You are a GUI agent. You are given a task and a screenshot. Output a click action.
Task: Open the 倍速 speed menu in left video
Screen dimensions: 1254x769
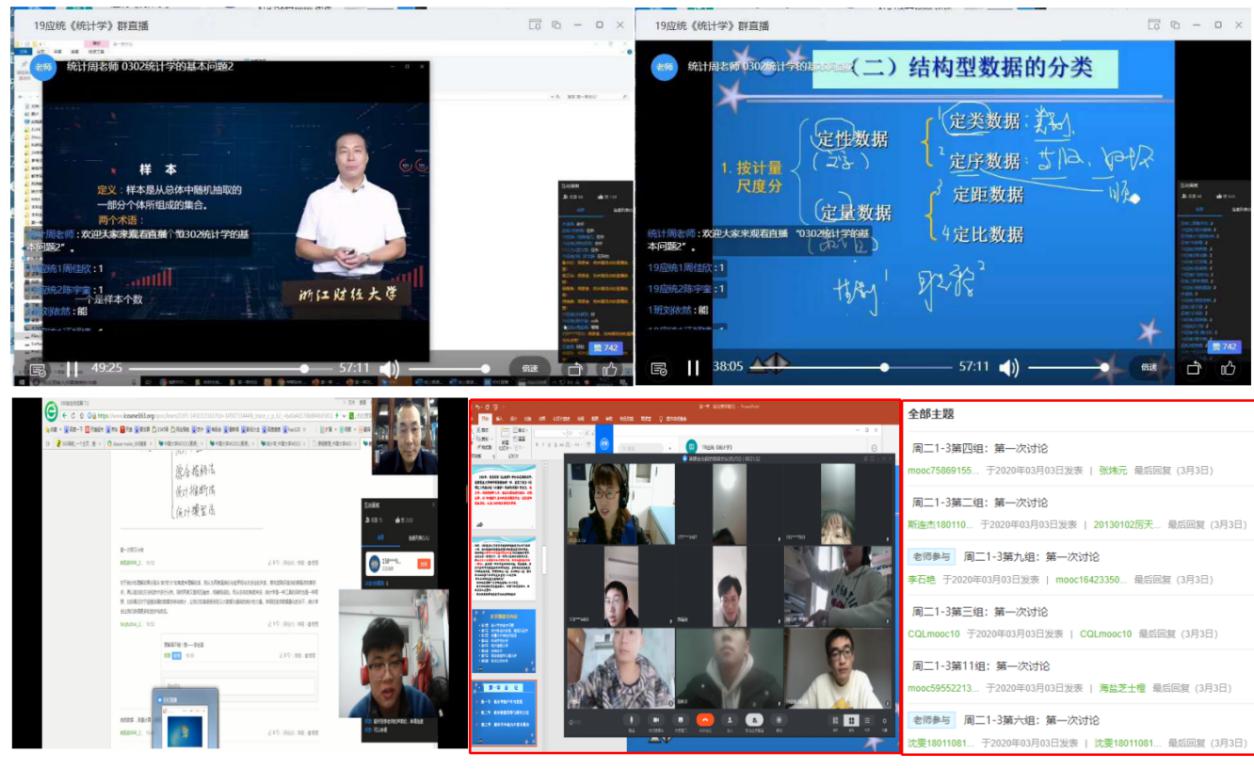tap(530, 368)
